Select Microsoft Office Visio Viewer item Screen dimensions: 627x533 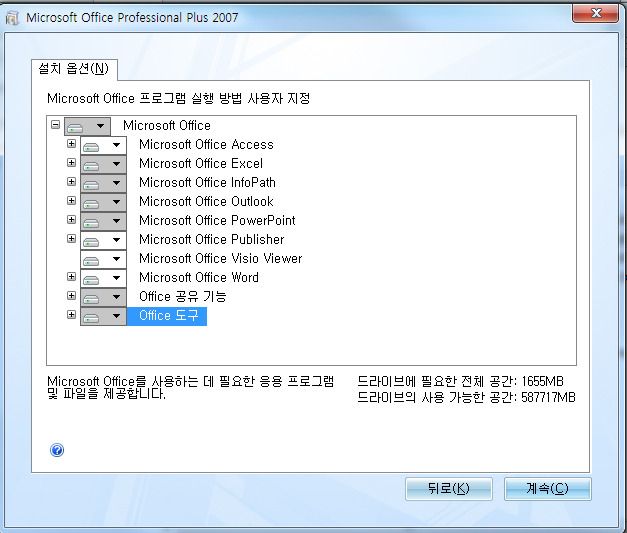tap(220, 258)
